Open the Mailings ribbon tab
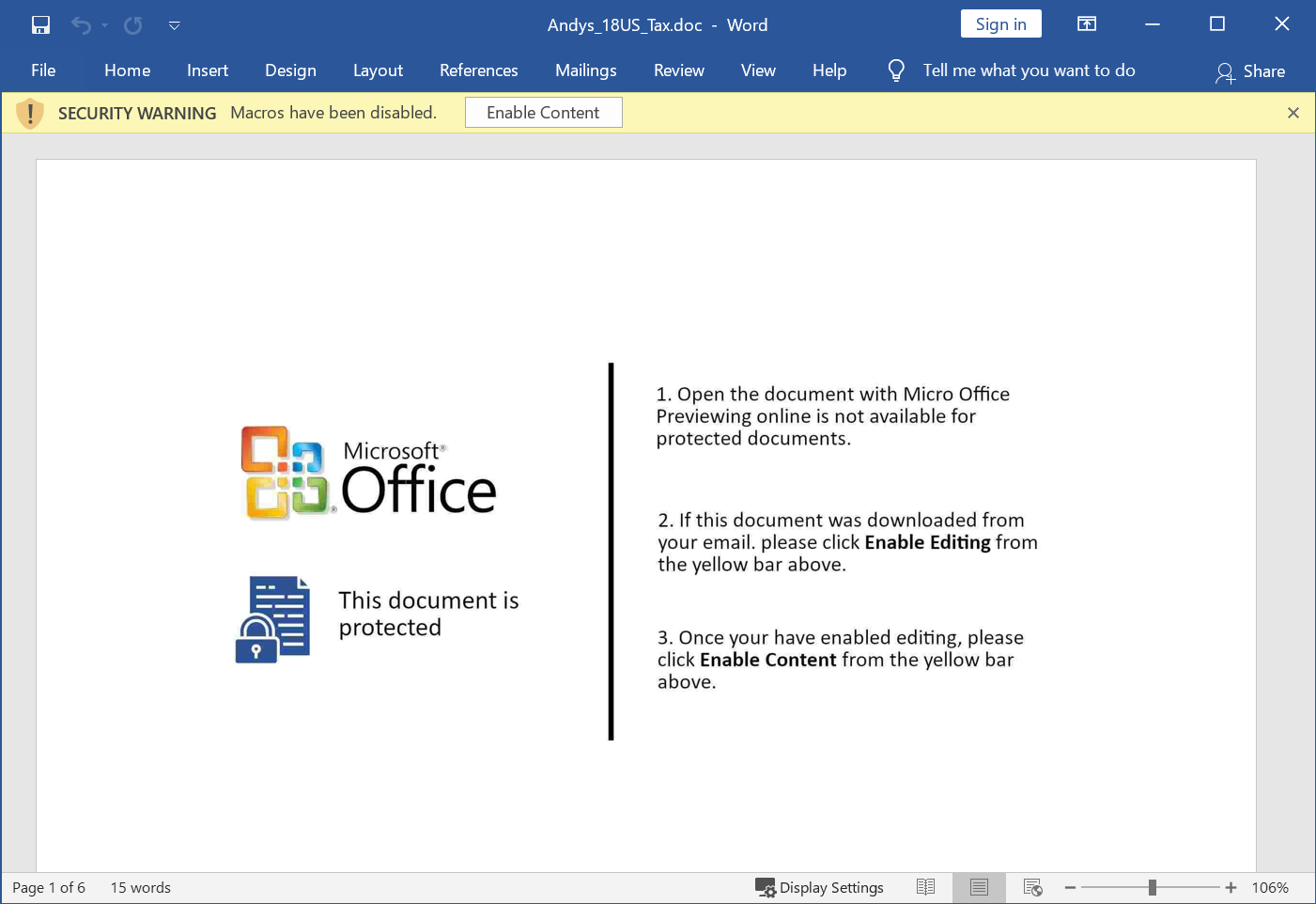 585,70
